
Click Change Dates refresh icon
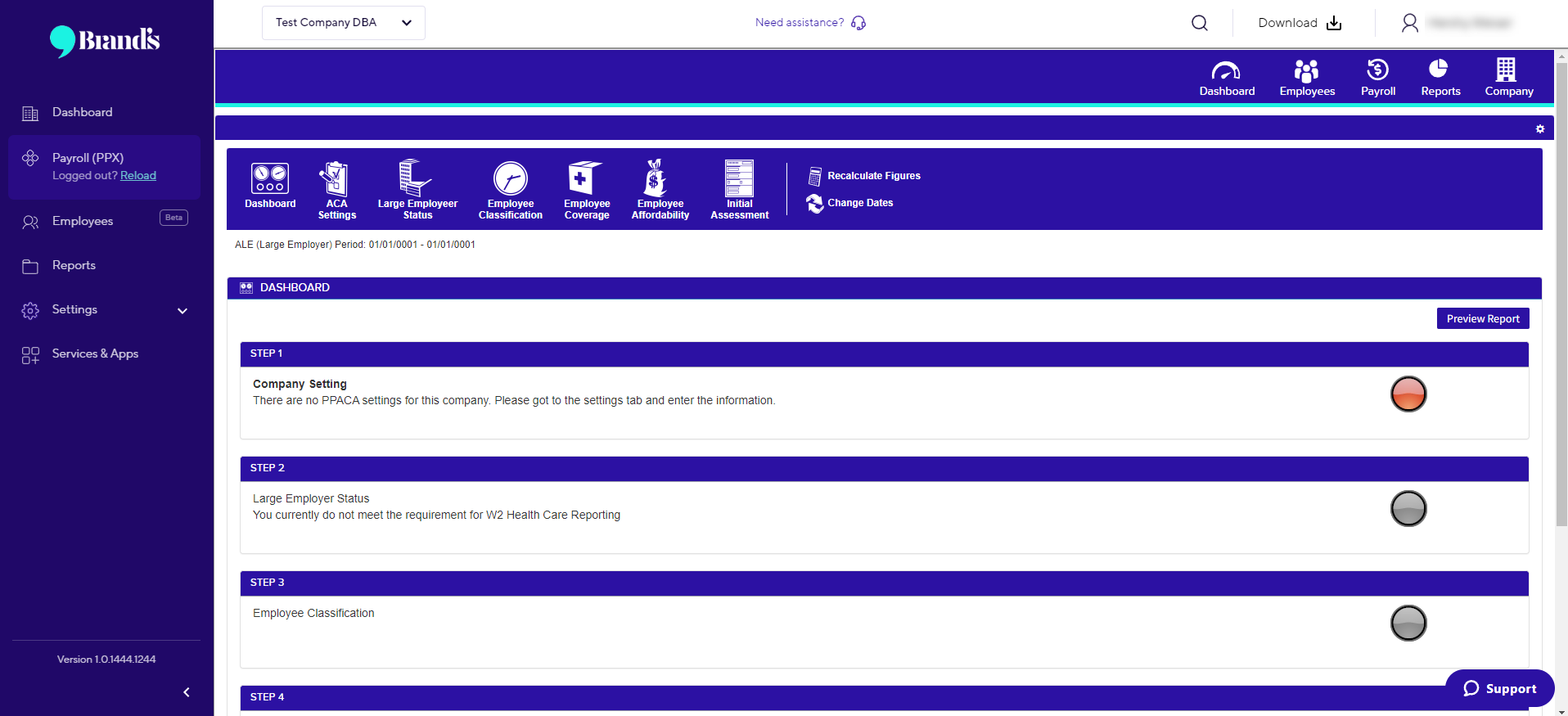(x=815, y=203)
